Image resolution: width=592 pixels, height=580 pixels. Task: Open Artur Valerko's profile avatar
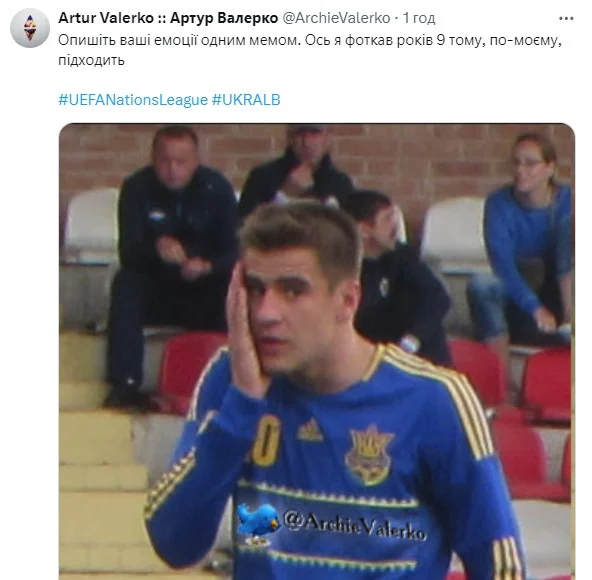tap(30, 28)
